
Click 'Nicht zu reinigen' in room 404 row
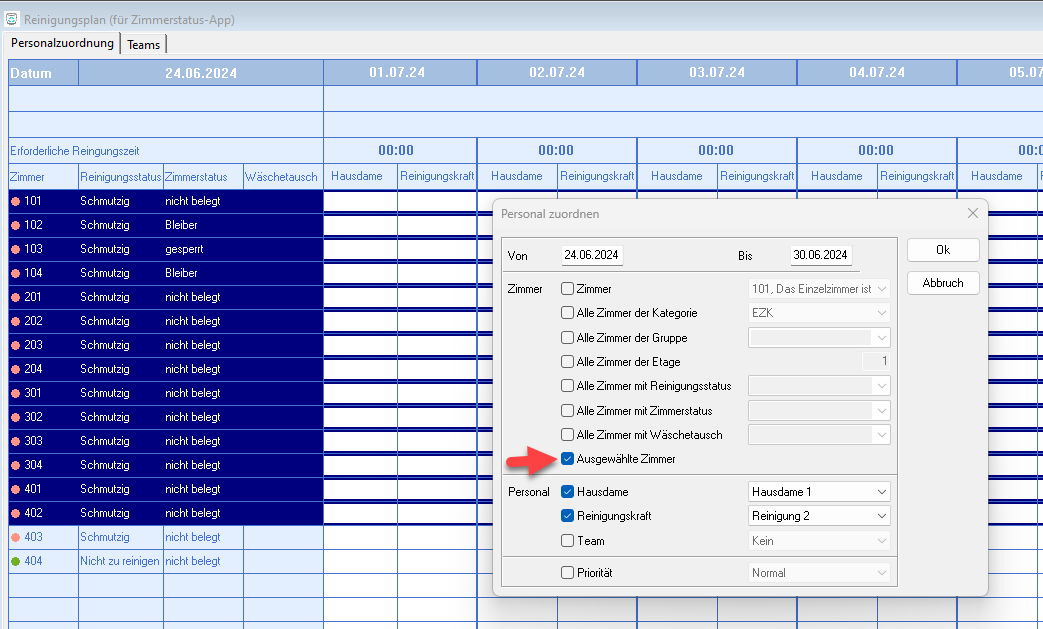120,561
